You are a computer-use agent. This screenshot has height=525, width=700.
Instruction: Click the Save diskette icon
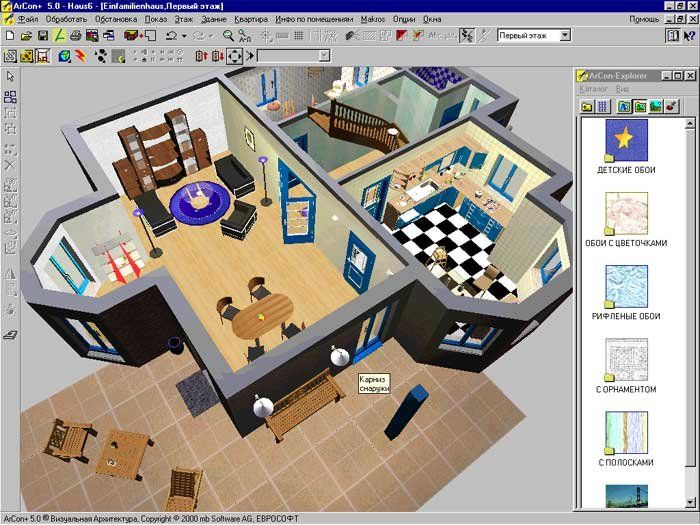(43, 36)
